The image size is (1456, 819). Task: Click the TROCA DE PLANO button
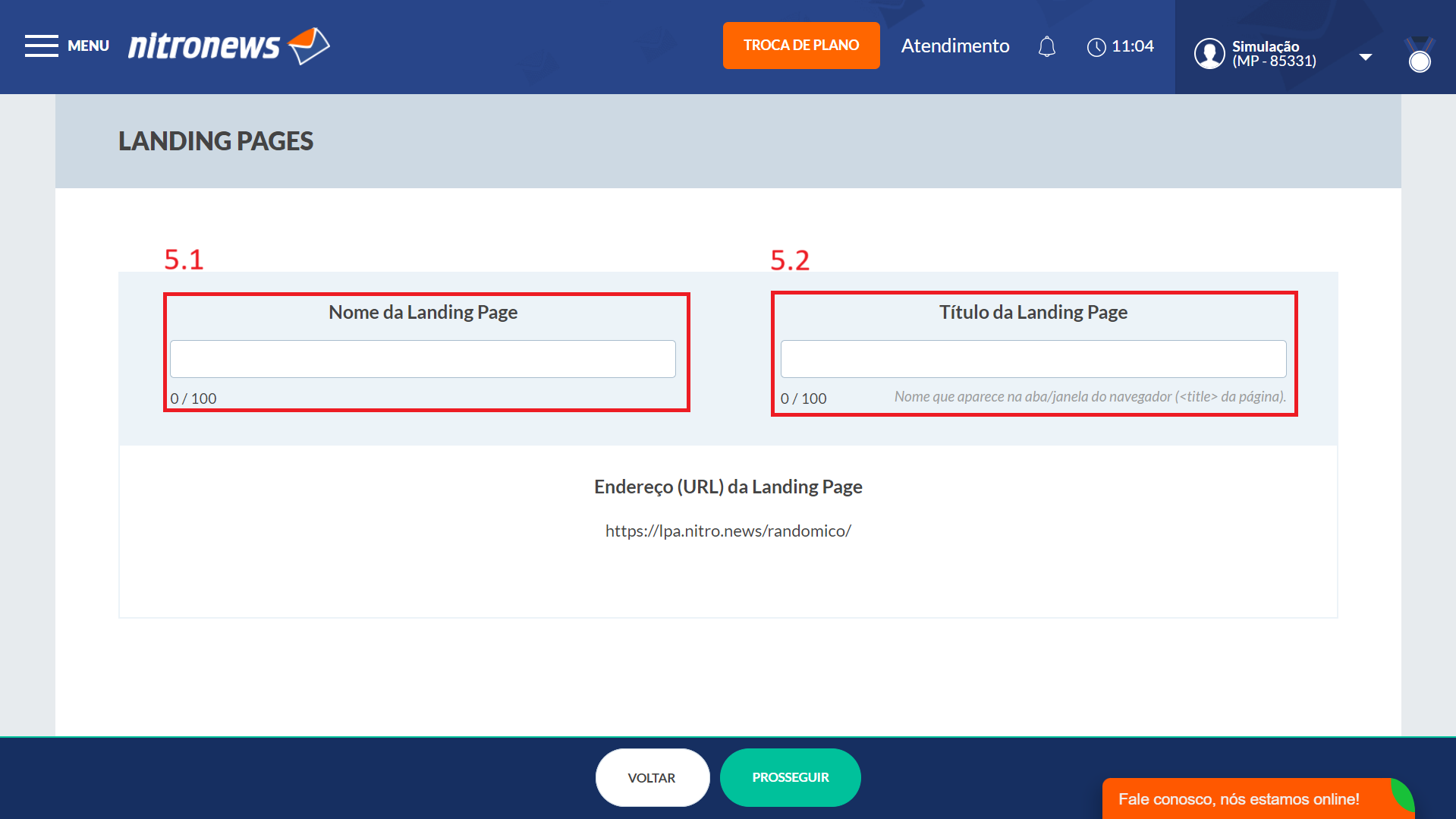(x=801, y=46)
